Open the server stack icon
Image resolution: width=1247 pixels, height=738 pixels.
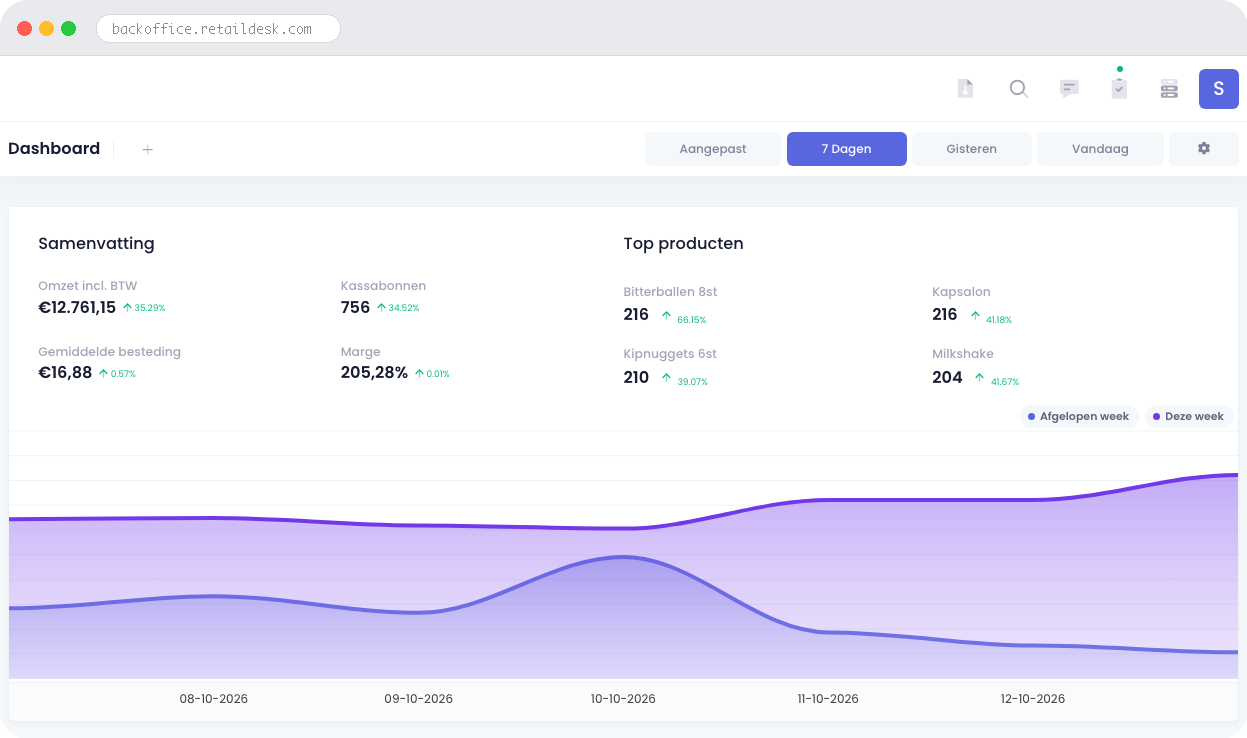(x=1169, y=89)
